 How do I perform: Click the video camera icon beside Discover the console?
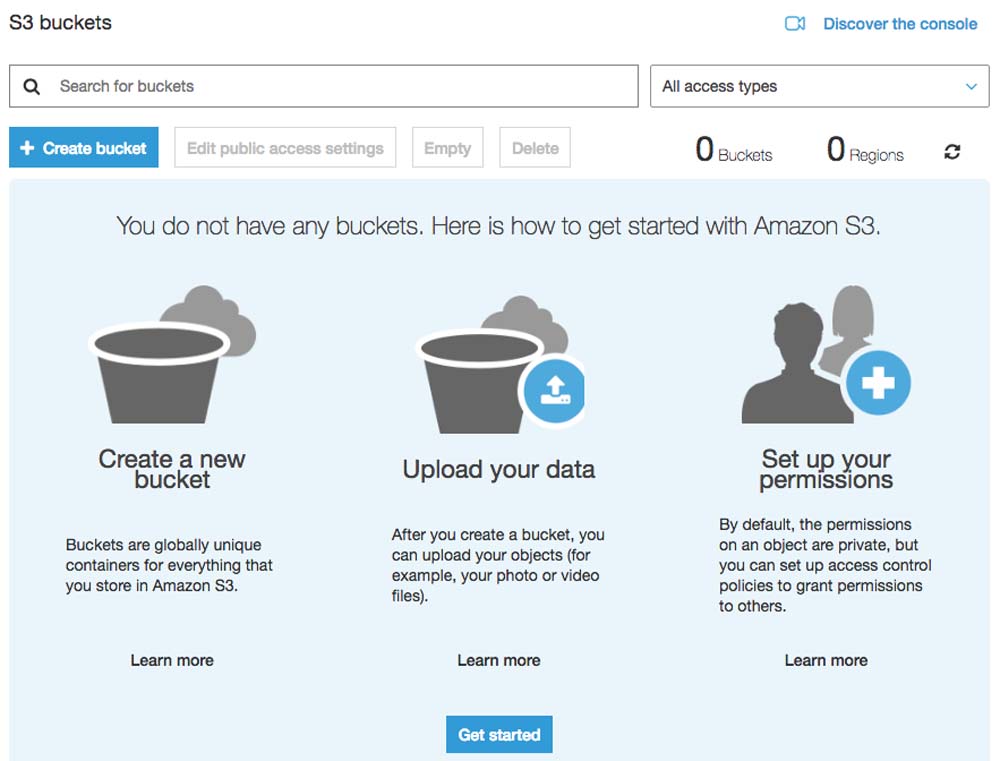tap(795, 24)
